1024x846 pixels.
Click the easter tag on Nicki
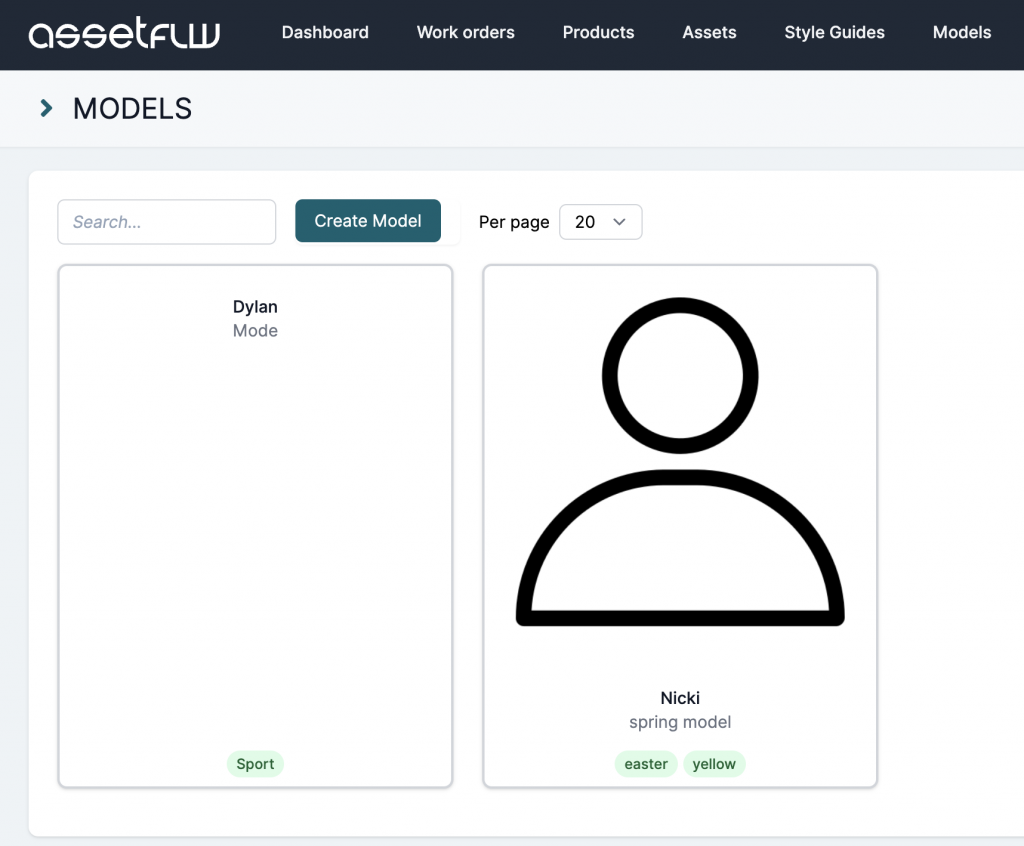coord(646,764)
